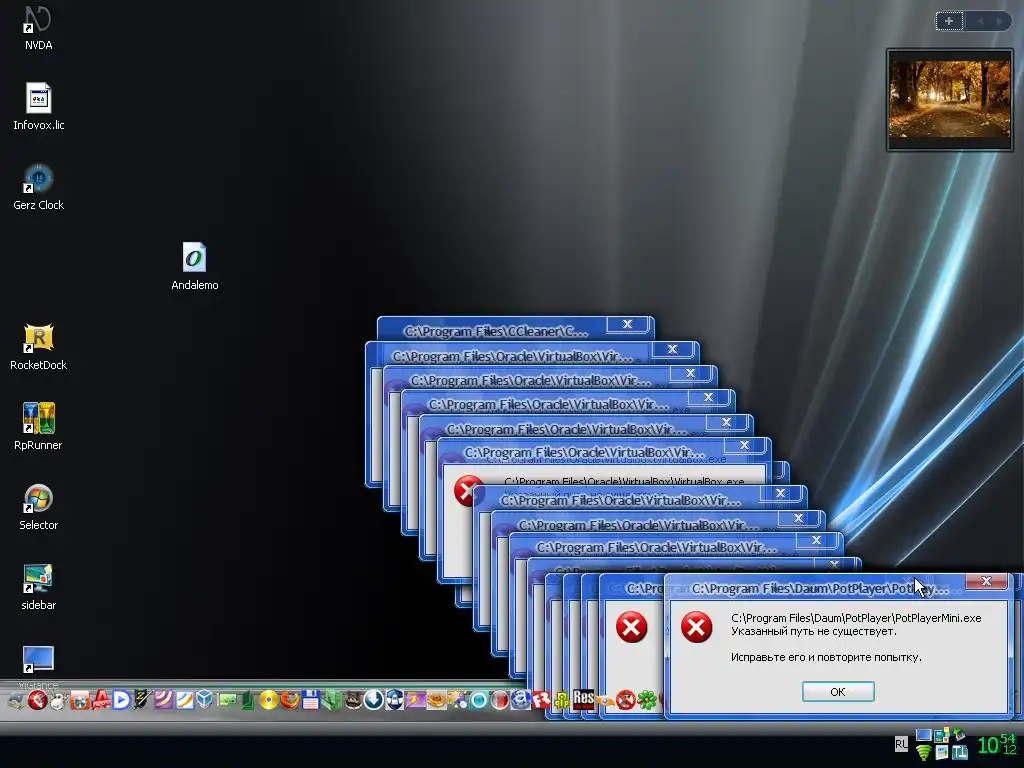Click the plus button above the photo widget
Image resolution: width=1024 pixels, height=768 pixels.
coord(949,21)
